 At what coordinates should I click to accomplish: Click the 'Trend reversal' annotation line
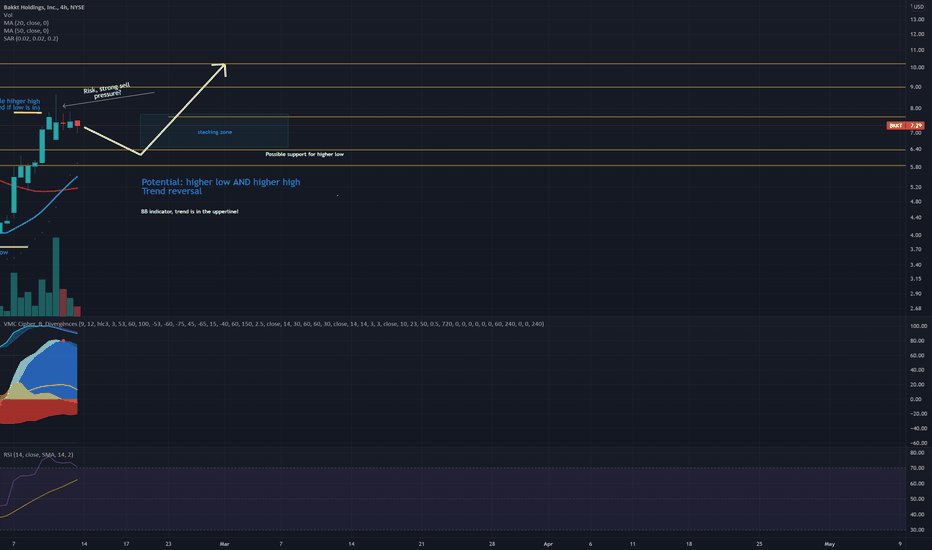(x=171, y=191)
